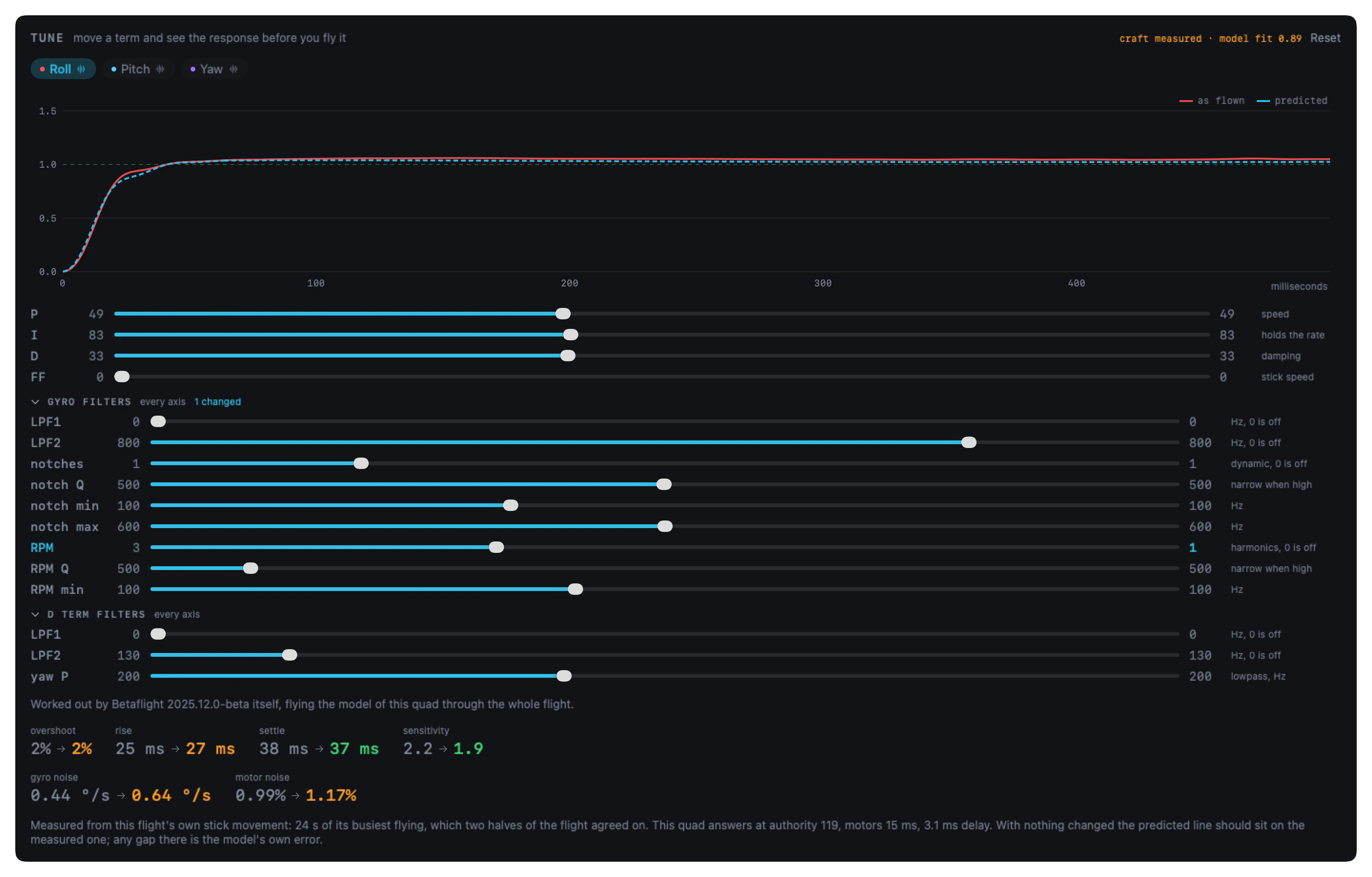Click the predicted gyro noise '0.64 °/s'
The width and height of the screenshot is (1372, 877).
171,795
